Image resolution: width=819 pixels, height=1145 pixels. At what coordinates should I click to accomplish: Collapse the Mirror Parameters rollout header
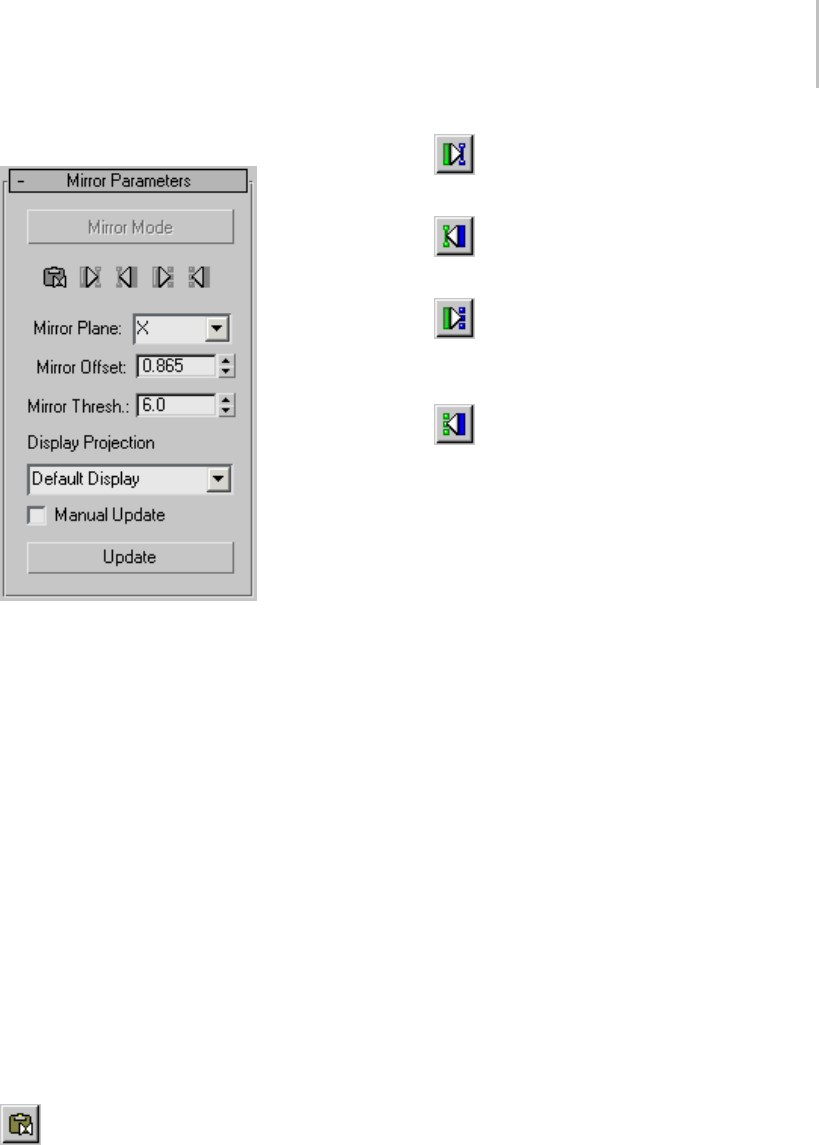point(128,180)
